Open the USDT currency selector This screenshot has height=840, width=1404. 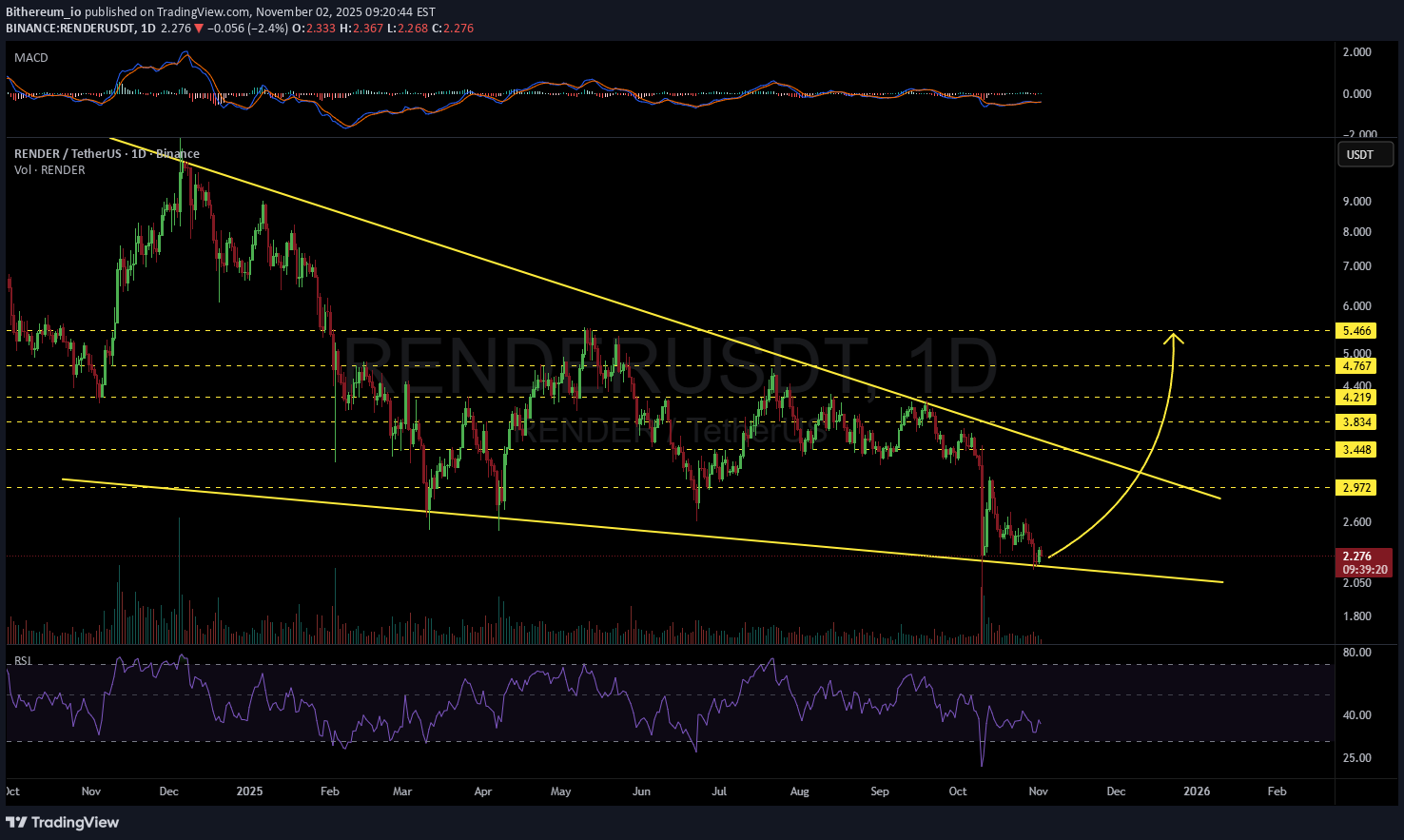[1365, 154]
